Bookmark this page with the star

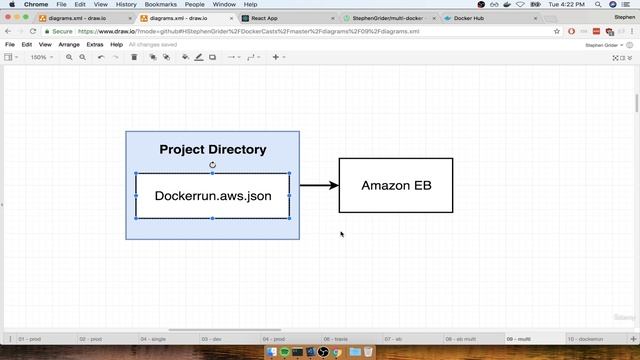pos(556,31)
